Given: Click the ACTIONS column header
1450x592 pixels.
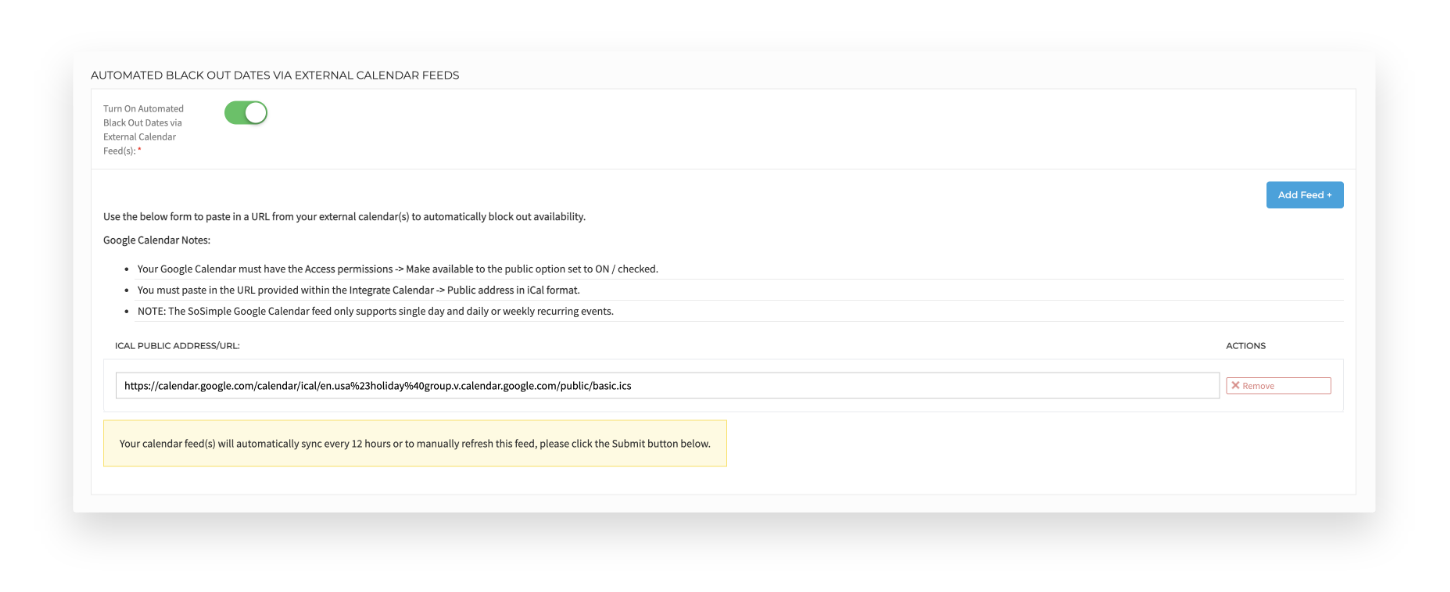Looking at the screenshot, I should [1248, 345].
